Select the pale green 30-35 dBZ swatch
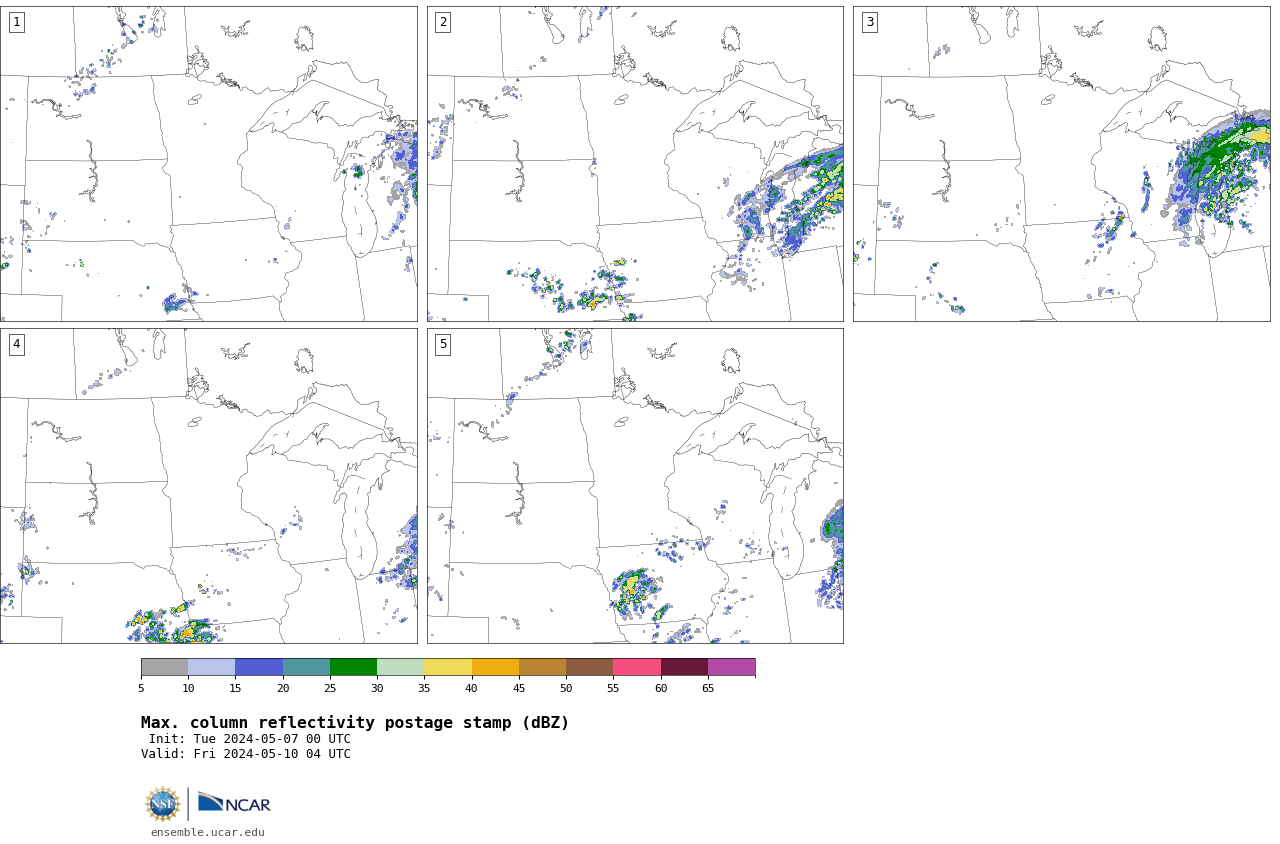This screenshot has width=1280, height=844. pos(401,667)
